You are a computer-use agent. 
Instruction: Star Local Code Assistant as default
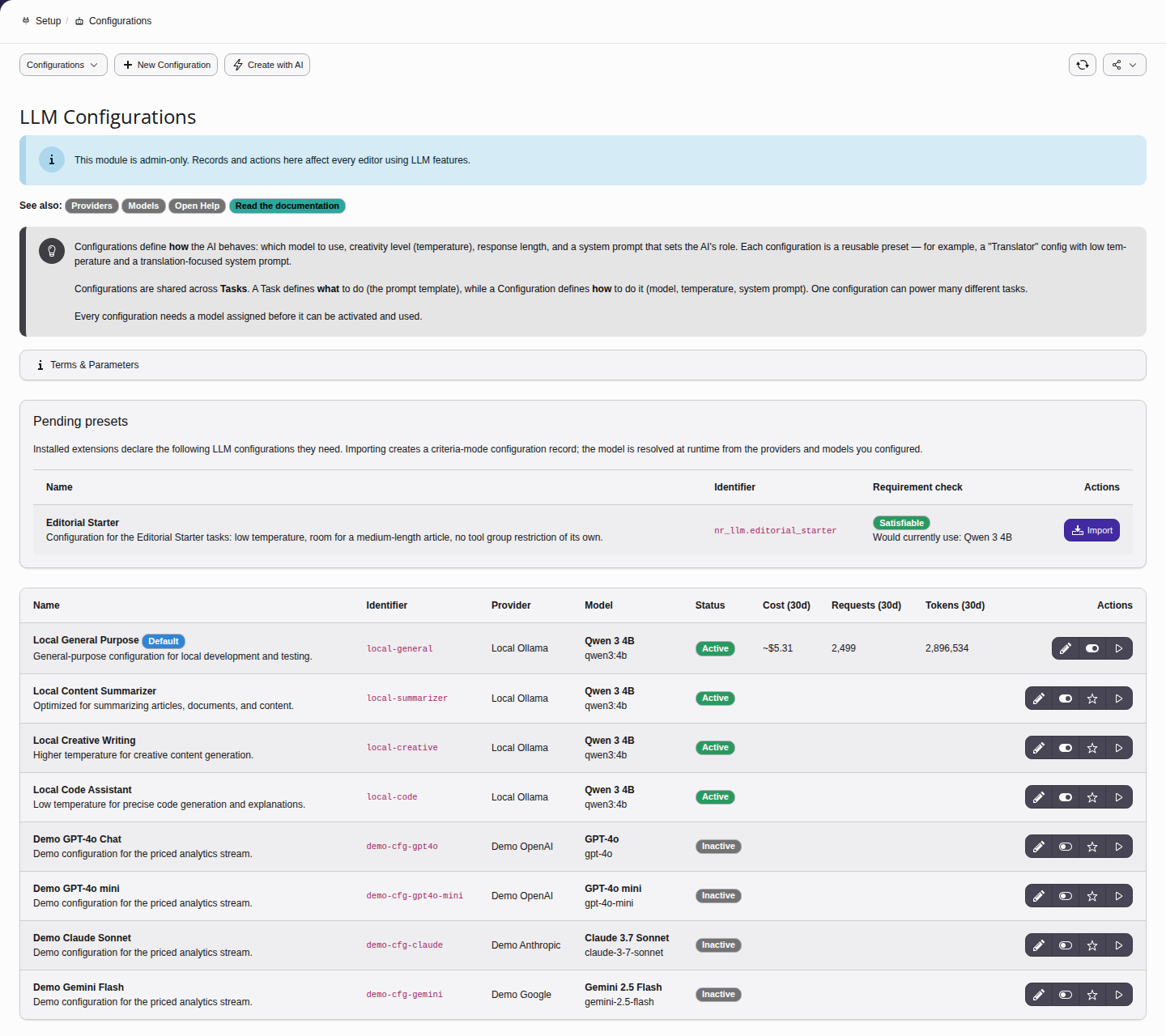tap(1092, 797)
